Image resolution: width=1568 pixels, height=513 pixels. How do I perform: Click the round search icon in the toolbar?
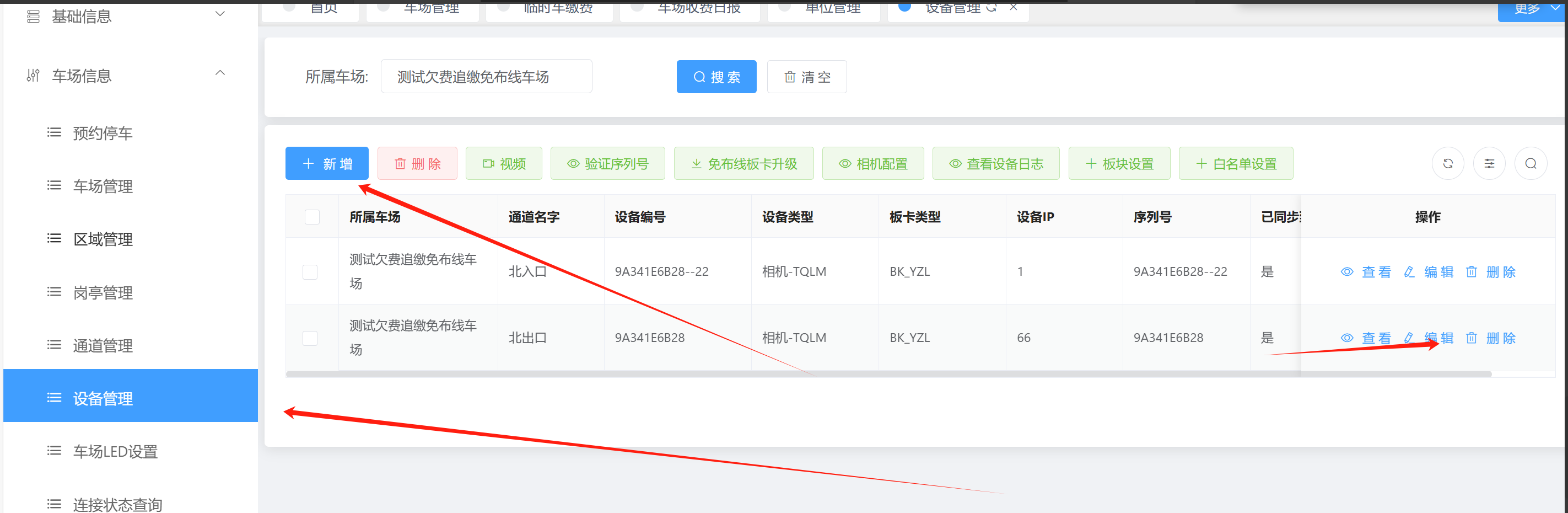tap(1531, 163)
